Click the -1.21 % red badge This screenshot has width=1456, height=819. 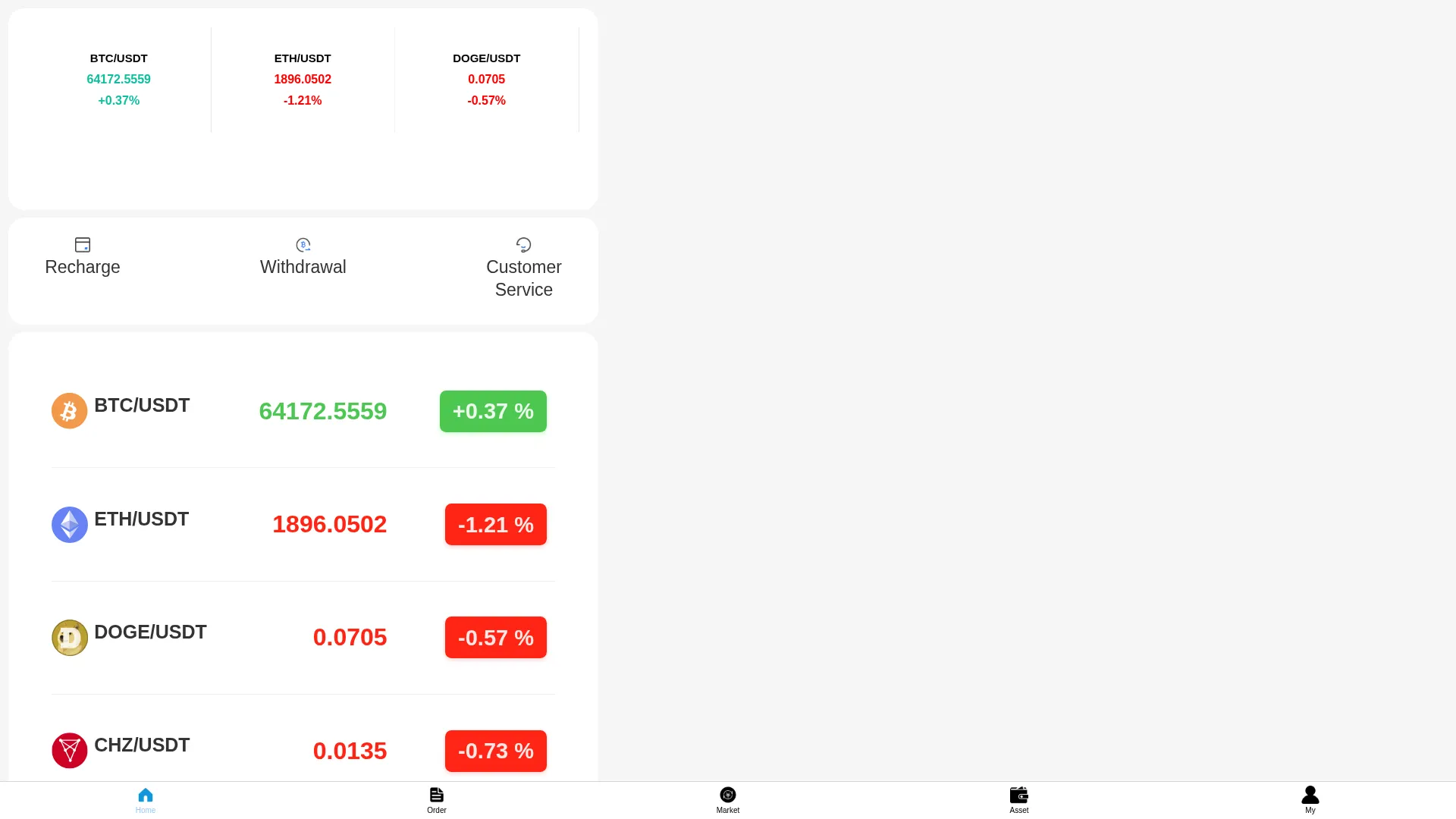point(496,525)
